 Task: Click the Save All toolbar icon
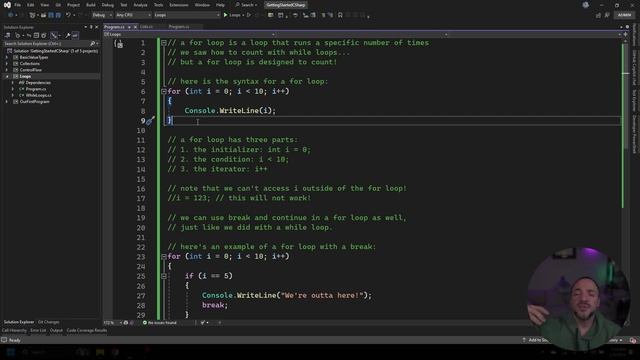pyautogui.click(x=58, y=15)
